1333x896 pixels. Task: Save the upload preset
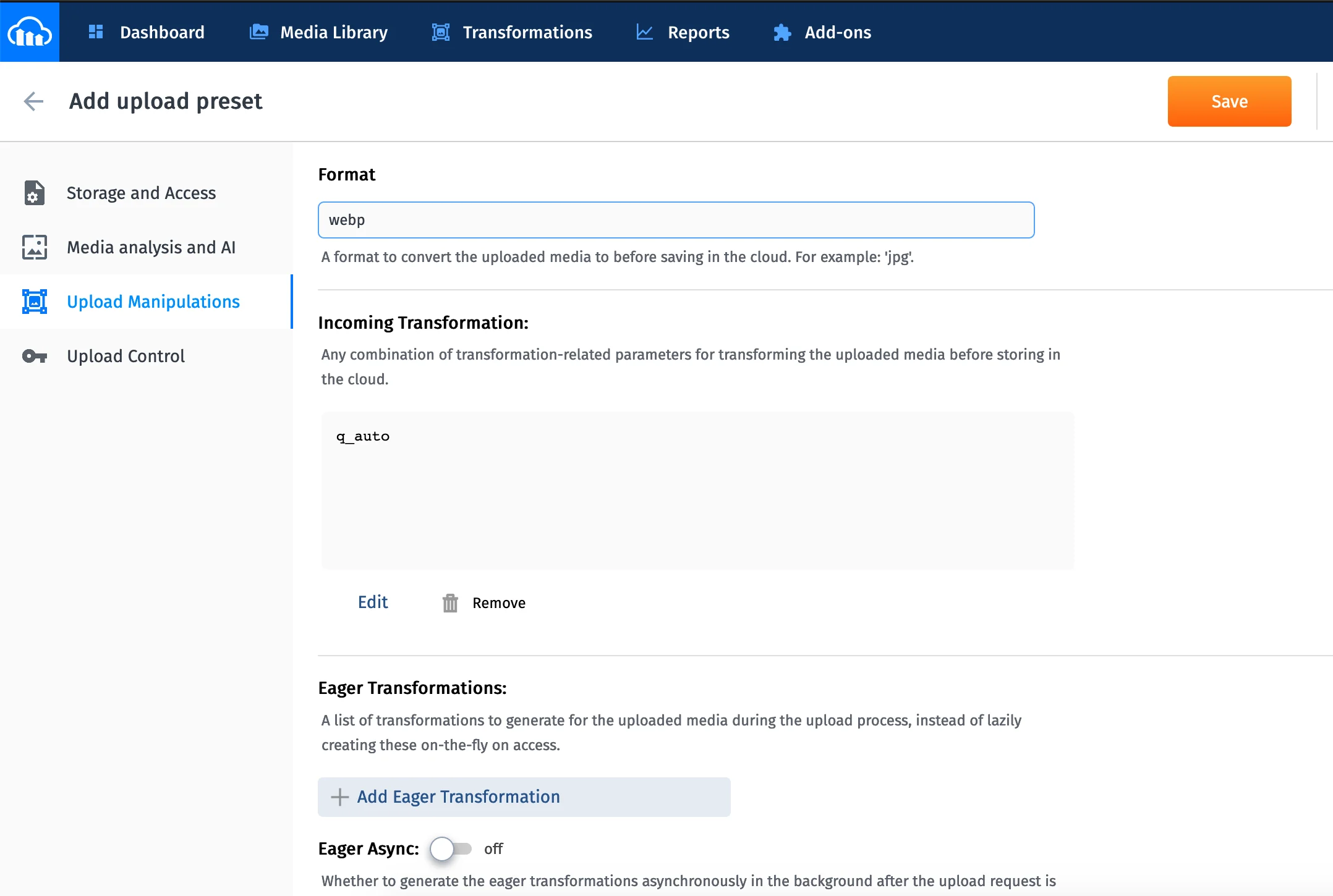point(1229,101)
